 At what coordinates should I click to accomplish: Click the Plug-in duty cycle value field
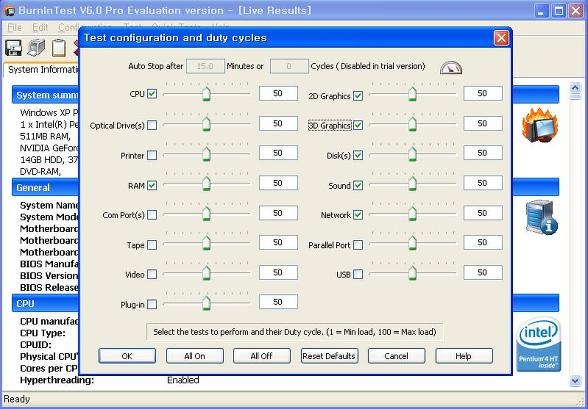point(278,302)
